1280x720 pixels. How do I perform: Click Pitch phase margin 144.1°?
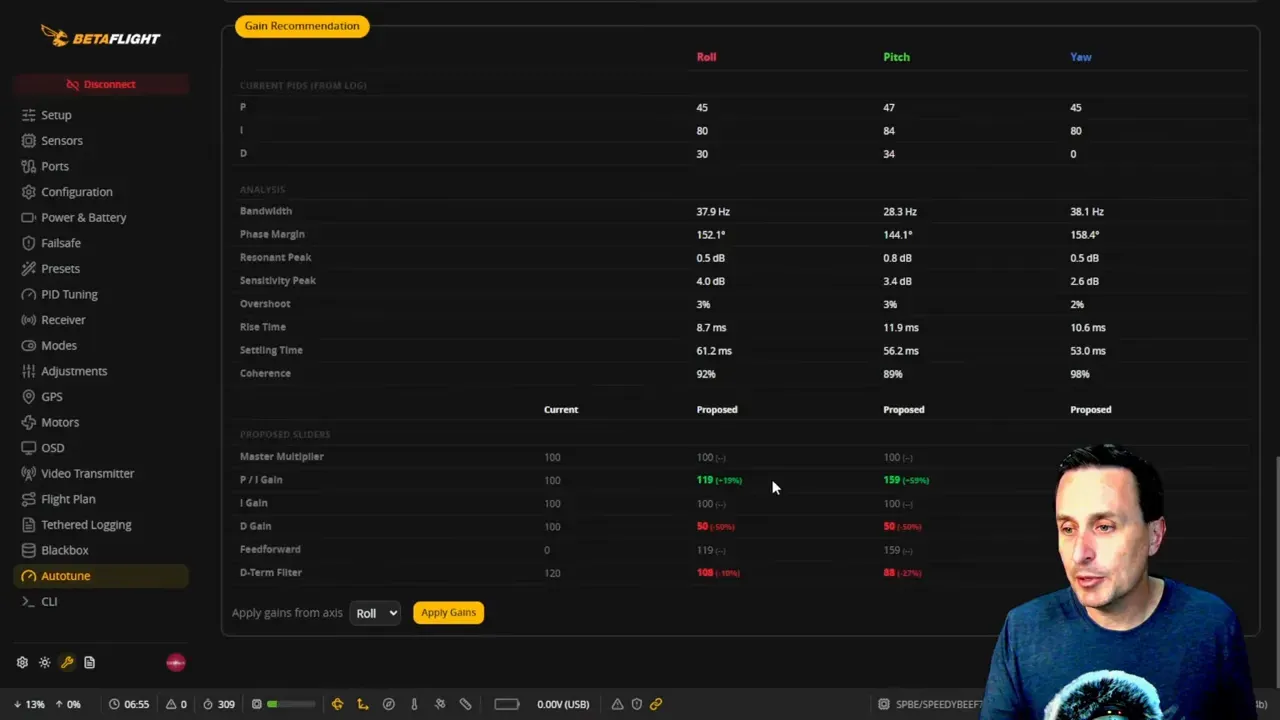(x=897, y=235)
